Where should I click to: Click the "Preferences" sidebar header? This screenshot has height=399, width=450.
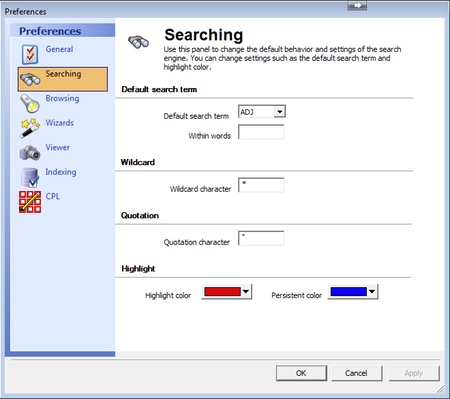[x=50, y=31]
